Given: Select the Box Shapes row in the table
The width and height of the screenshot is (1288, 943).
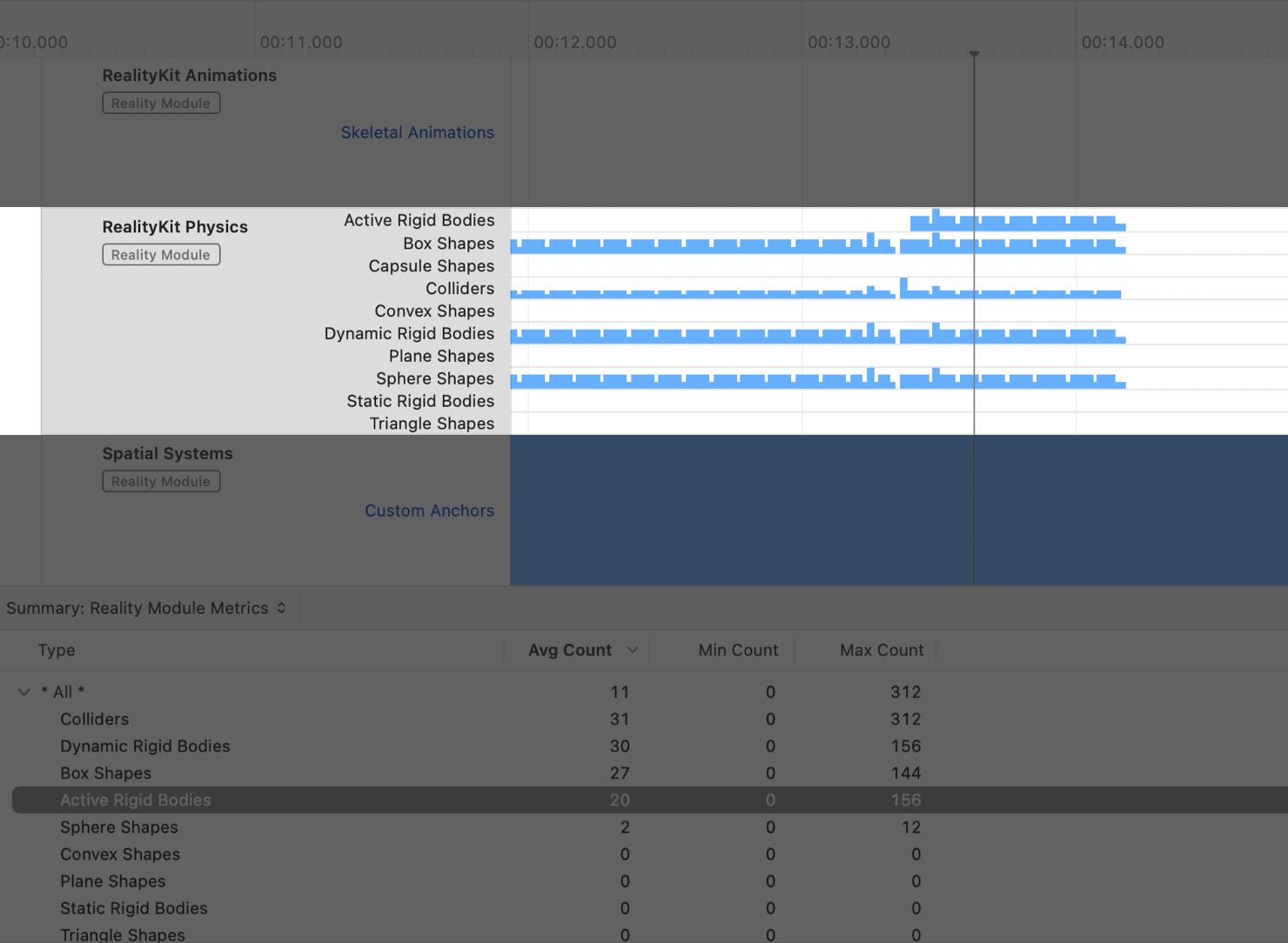Looking at the screenshot, I should 105,773.
